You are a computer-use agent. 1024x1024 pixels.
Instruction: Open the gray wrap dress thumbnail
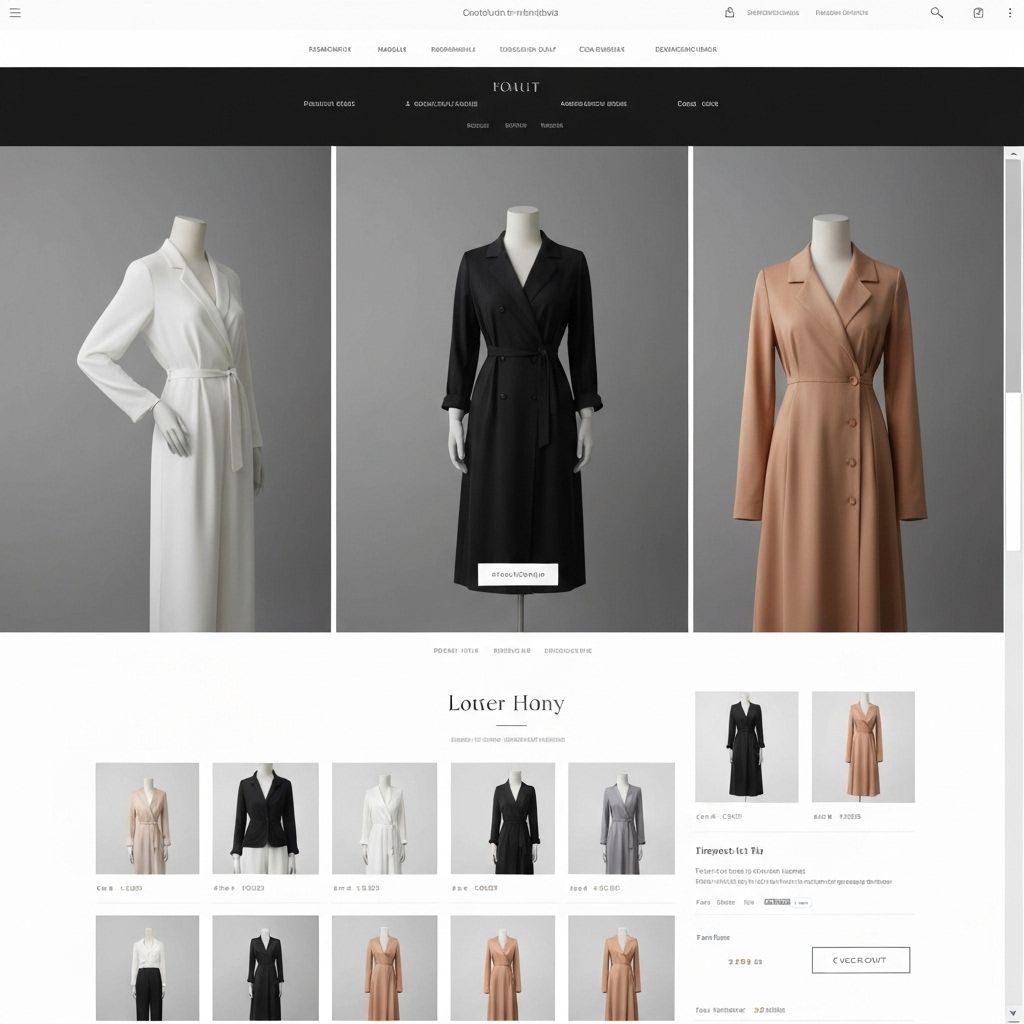click(621, 818)
